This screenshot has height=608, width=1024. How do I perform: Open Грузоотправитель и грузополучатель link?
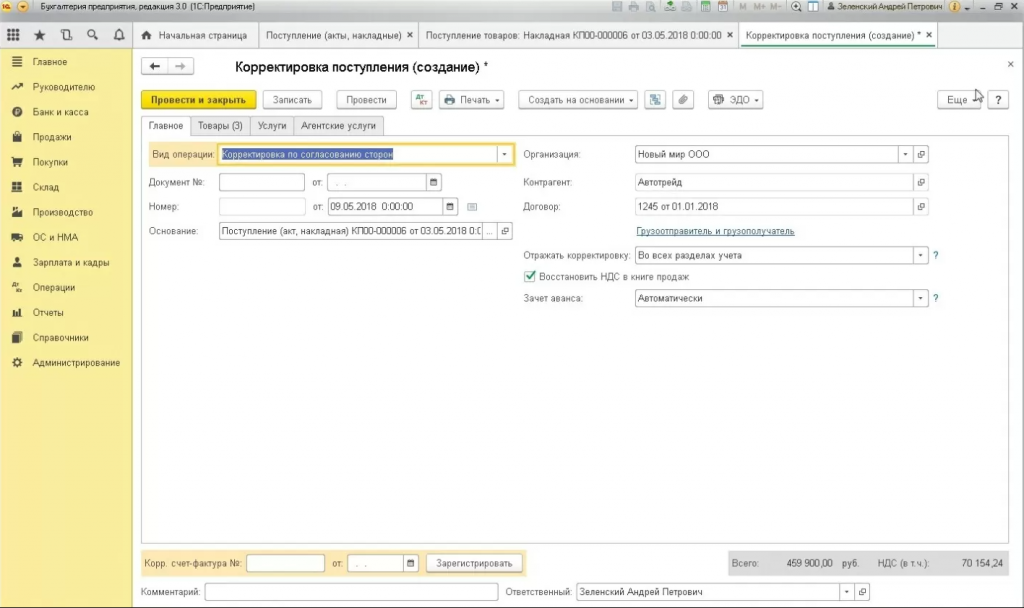click(x=715, y=231)
